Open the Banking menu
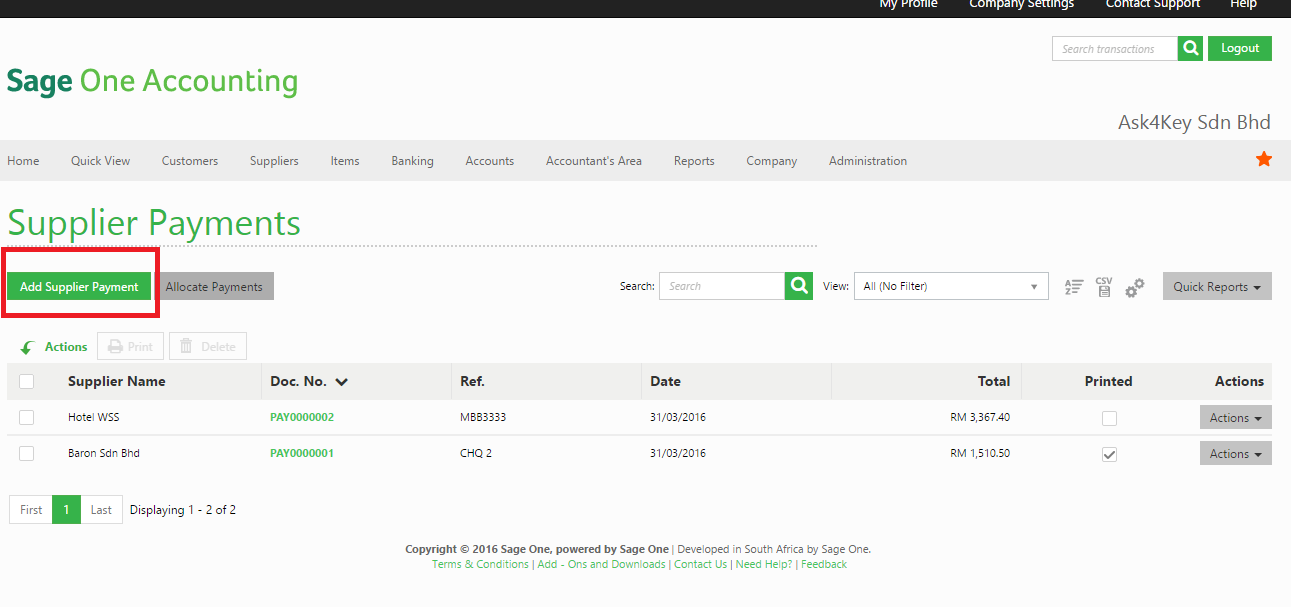The image size is (1291, 607). coord(412,160)
